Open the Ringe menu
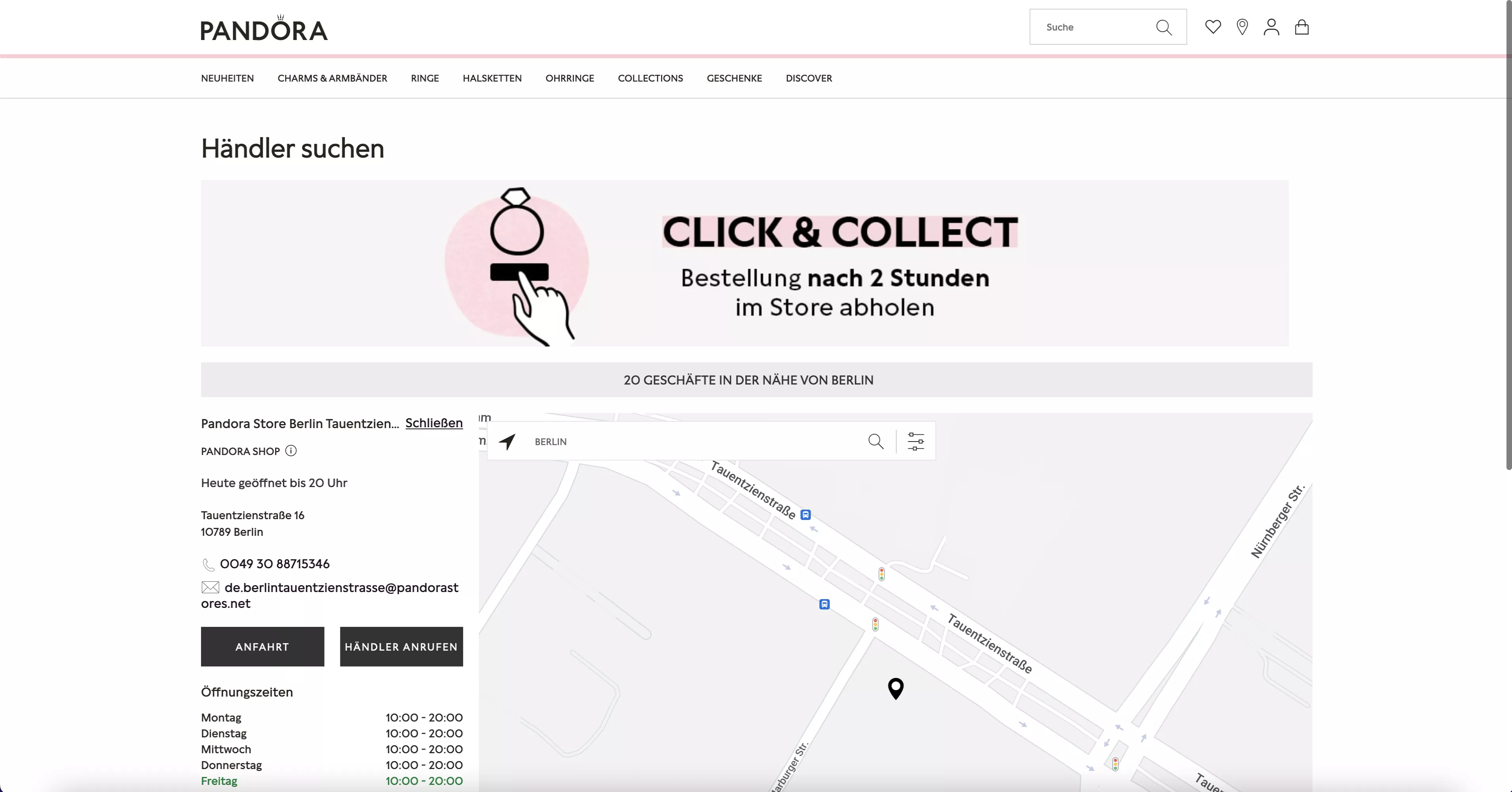Screen dimensions: 1512x792 coord(425,78)
